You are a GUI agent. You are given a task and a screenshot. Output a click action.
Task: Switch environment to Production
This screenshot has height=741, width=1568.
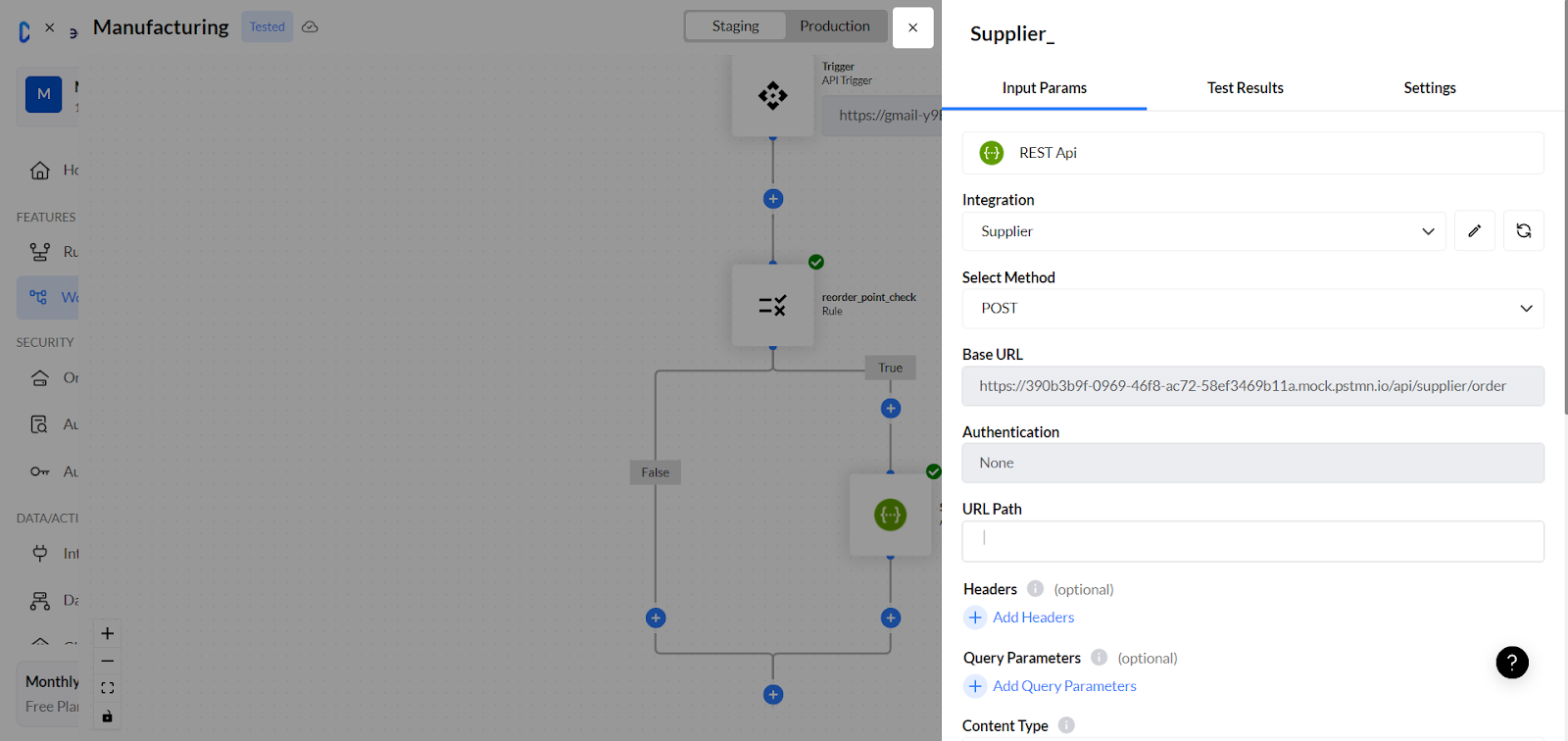(835, 26)
